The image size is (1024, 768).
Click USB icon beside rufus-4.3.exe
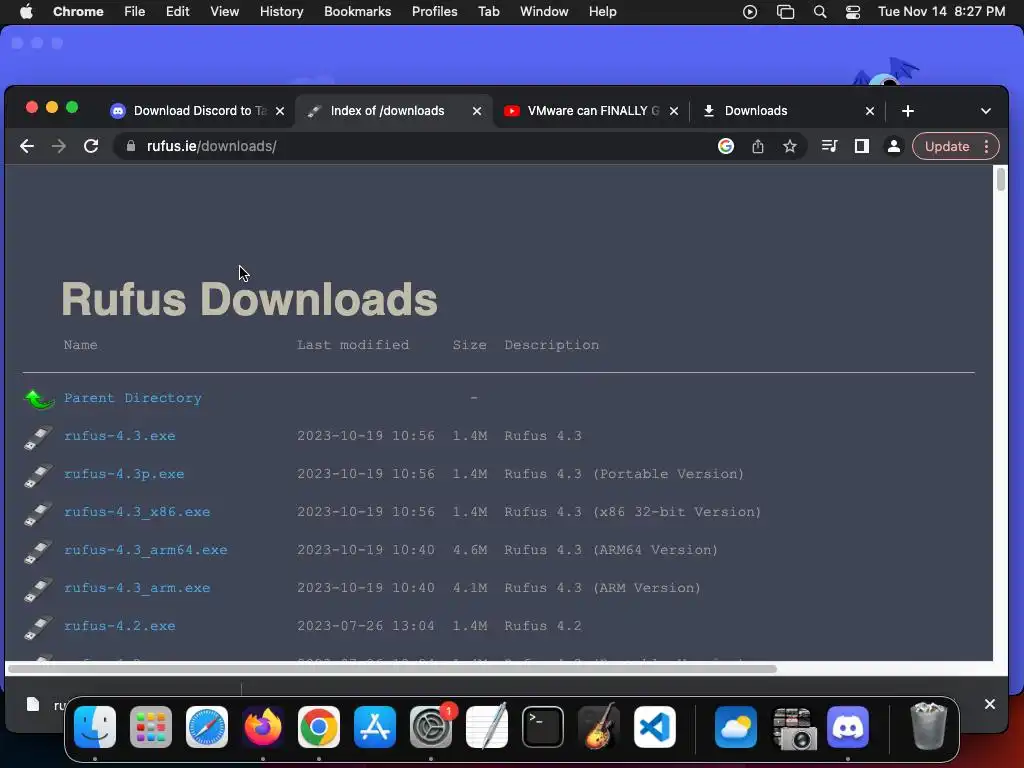39,438
